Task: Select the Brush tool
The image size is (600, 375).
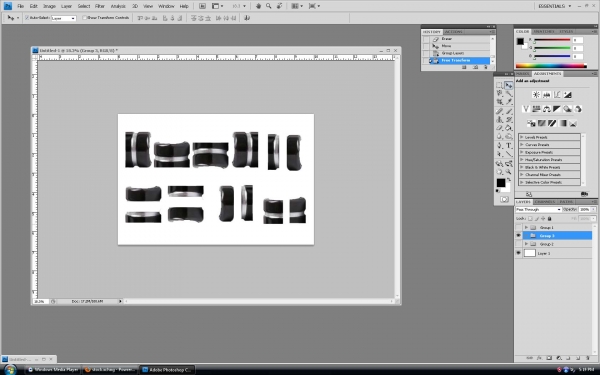Action: coord(509,111)
